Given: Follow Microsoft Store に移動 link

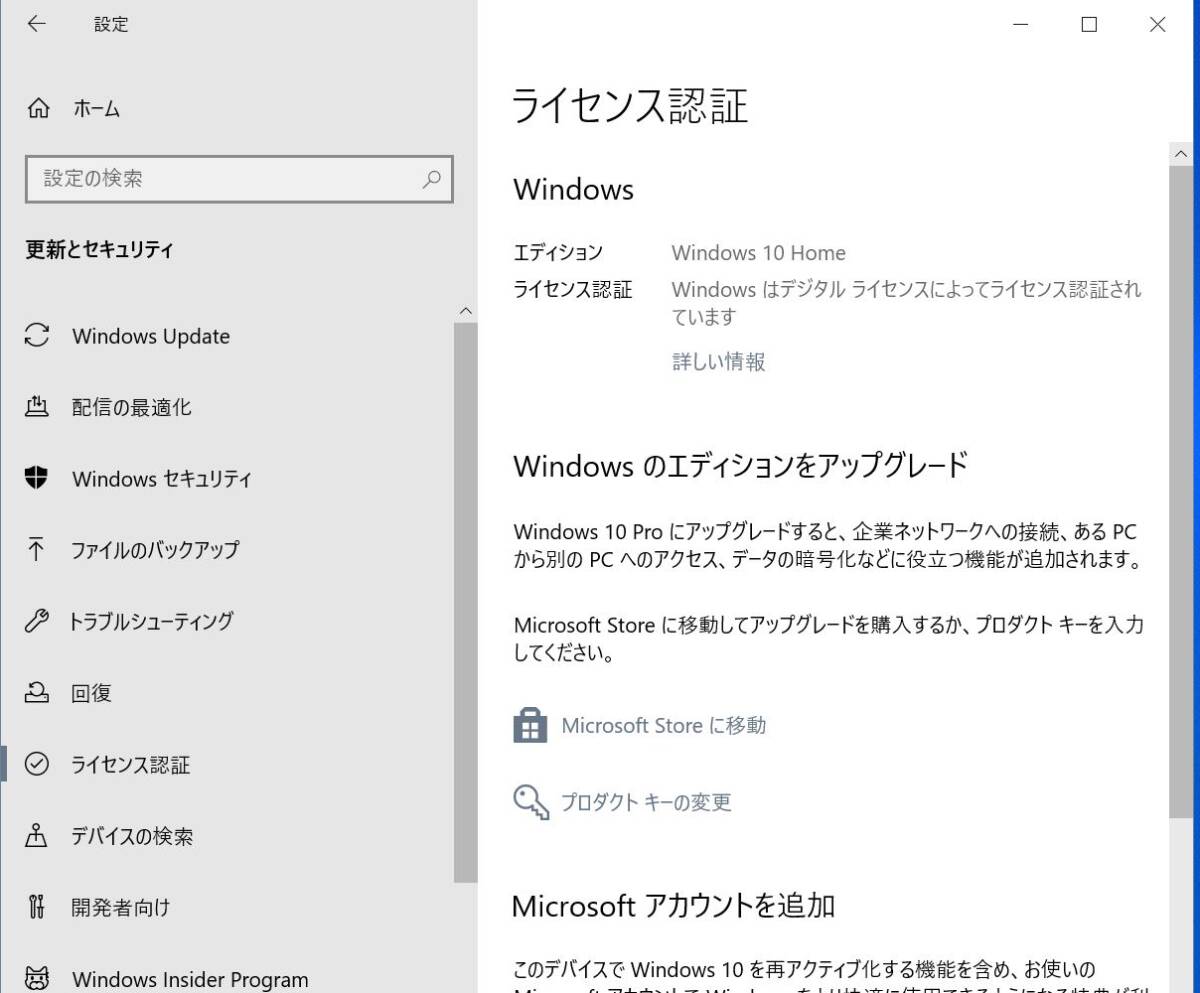Looking at the screenshot, I should point(664,725).
